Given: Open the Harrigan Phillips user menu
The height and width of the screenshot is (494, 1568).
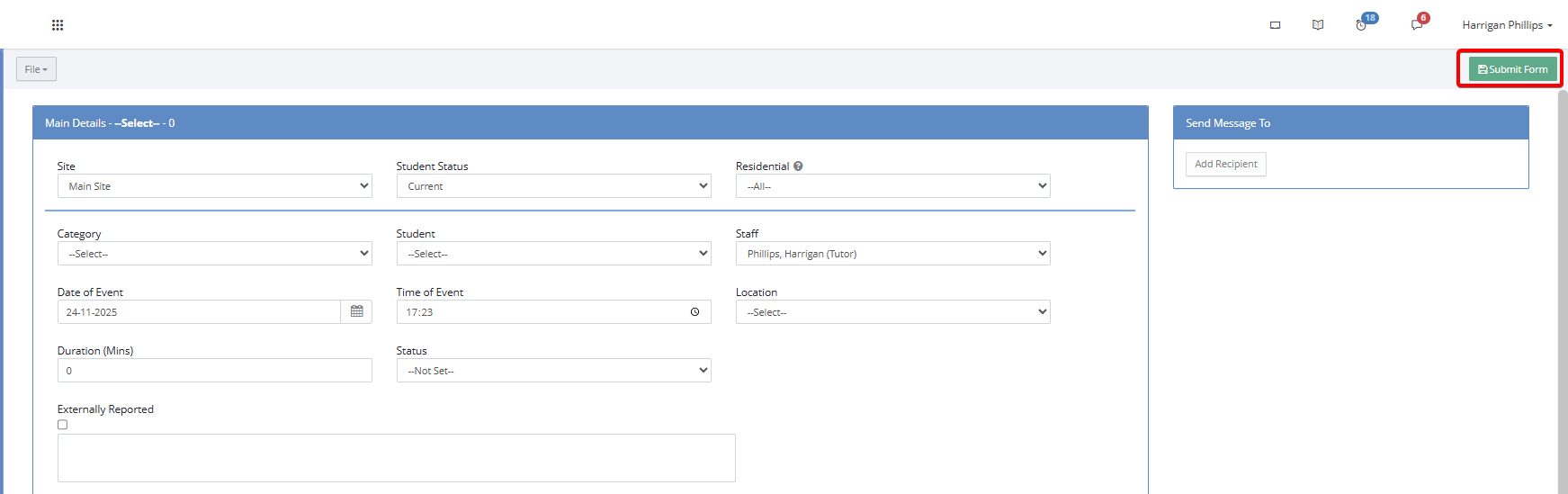Looking at the screenshot, I should (1507, 25).
